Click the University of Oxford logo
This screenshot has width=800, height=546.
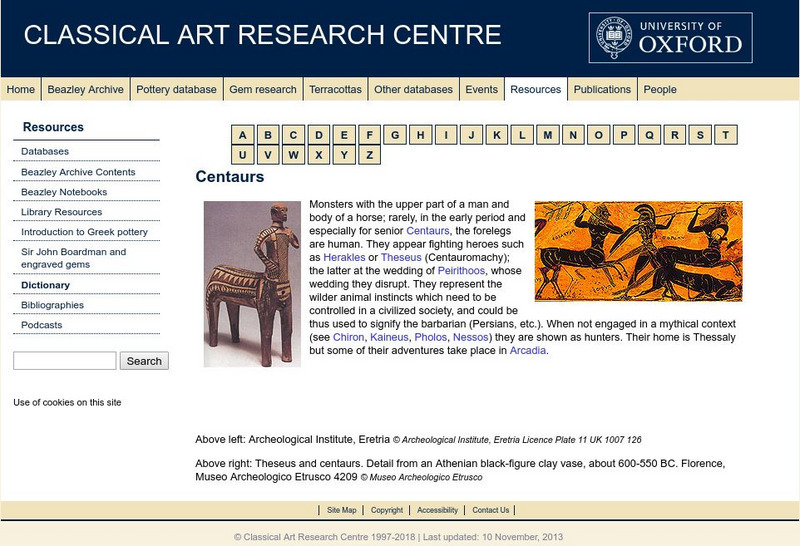(x=670, y=38)
